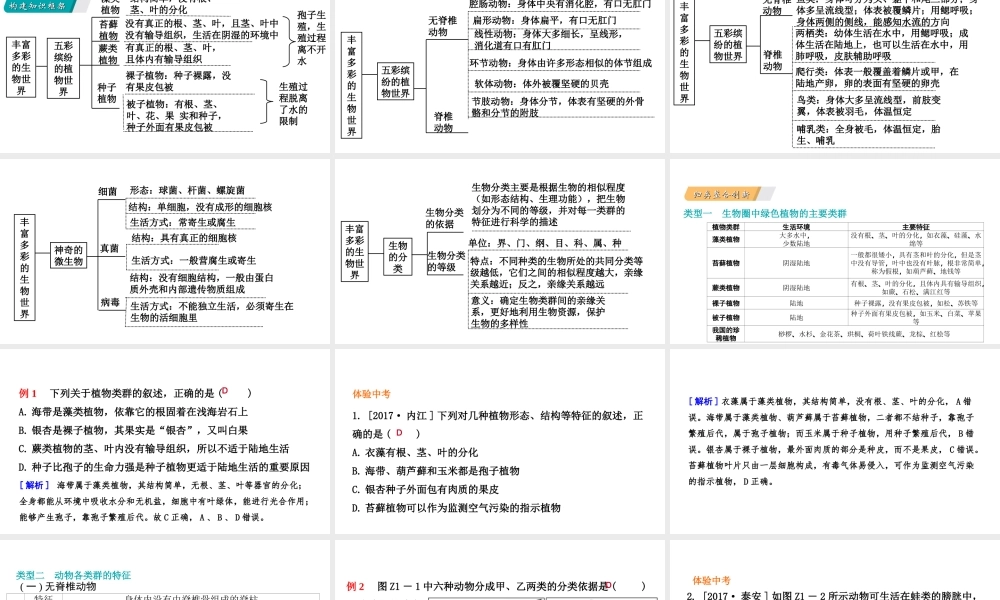Viewport: 1000px width, 600px height.
Task: Select the 神奇的微生物 mind map slide
Action: pos(165,252)
